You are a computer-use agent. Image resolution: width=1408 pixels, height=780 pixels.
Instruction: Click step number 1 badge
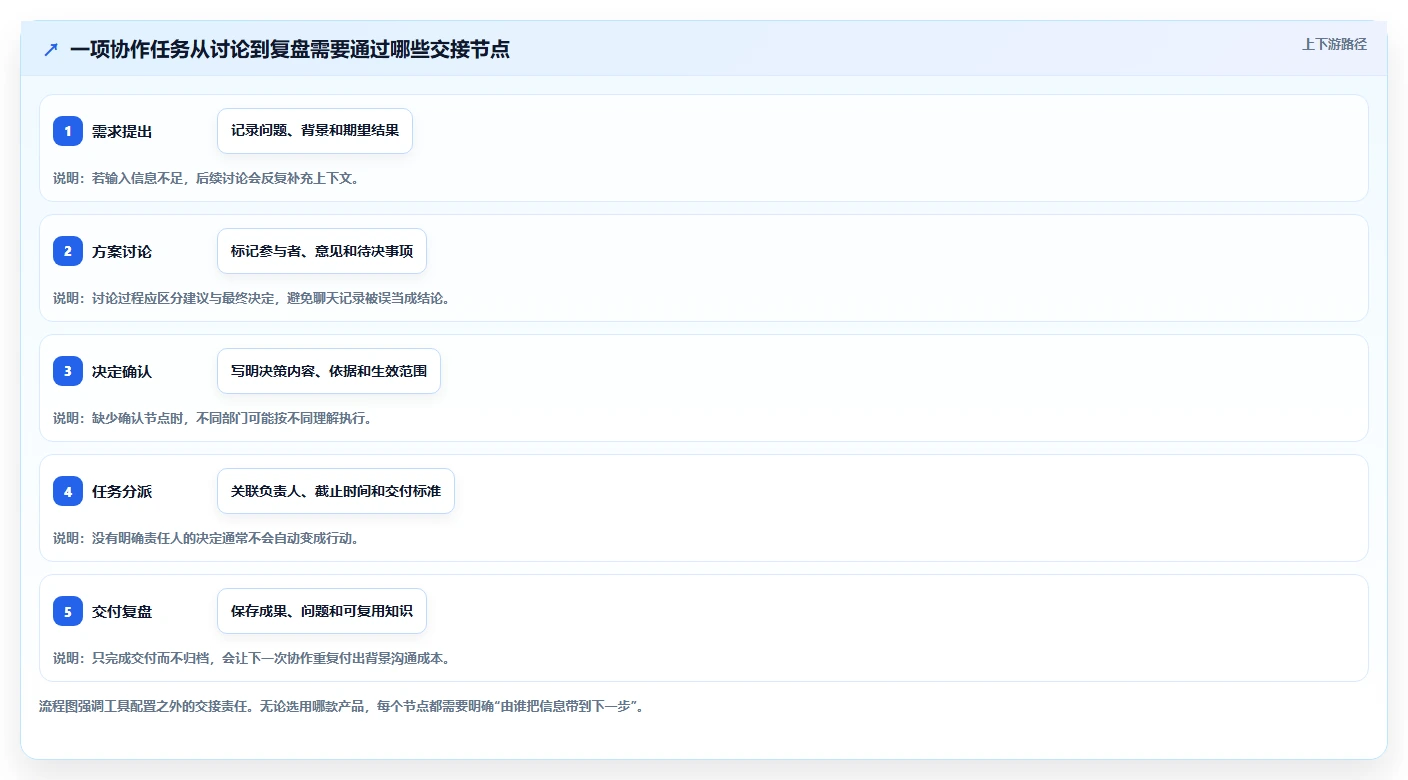click(68, 131)
